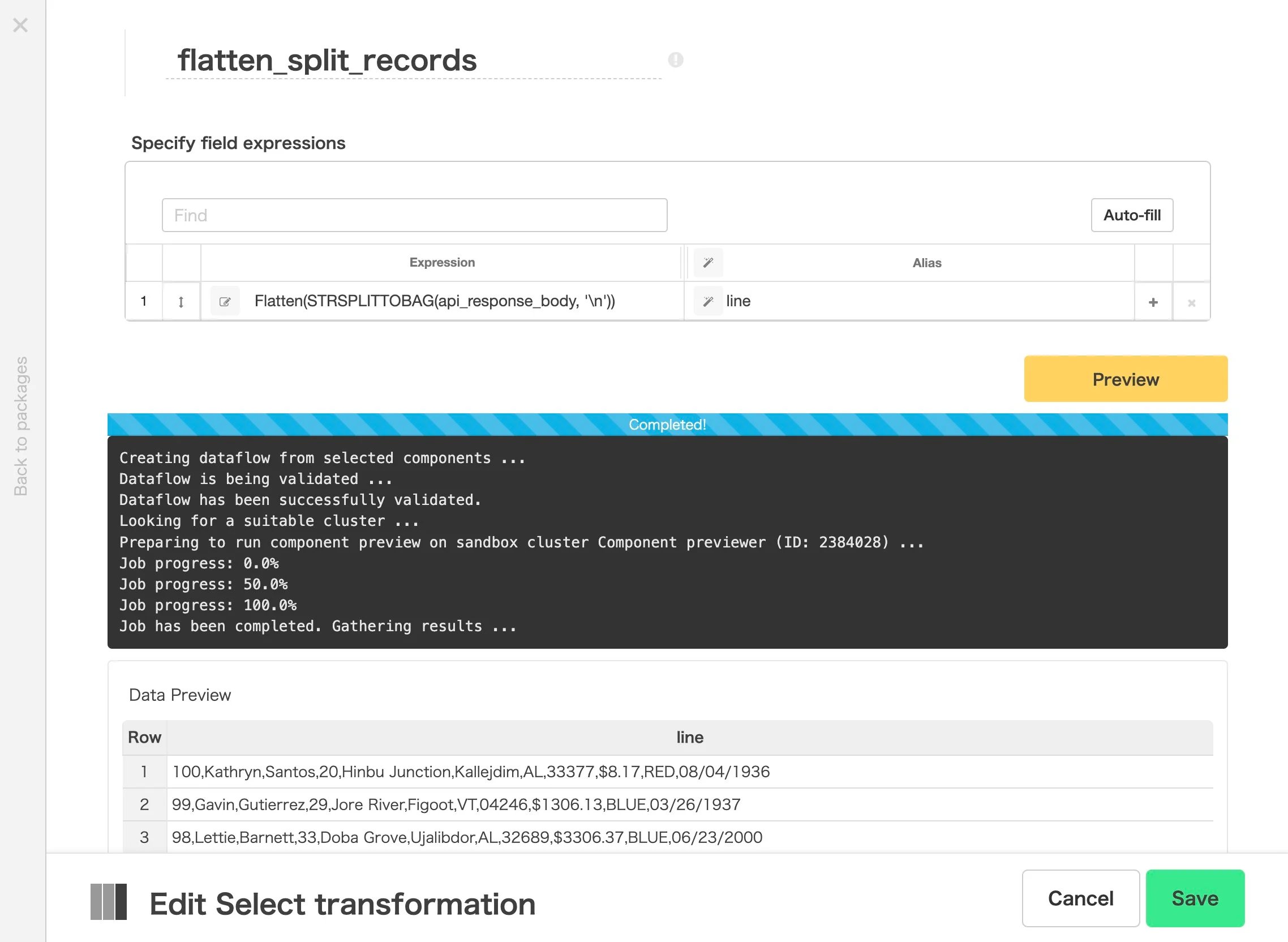
Task: Open the expression editor pencil icon
Action: coord(225,302)
